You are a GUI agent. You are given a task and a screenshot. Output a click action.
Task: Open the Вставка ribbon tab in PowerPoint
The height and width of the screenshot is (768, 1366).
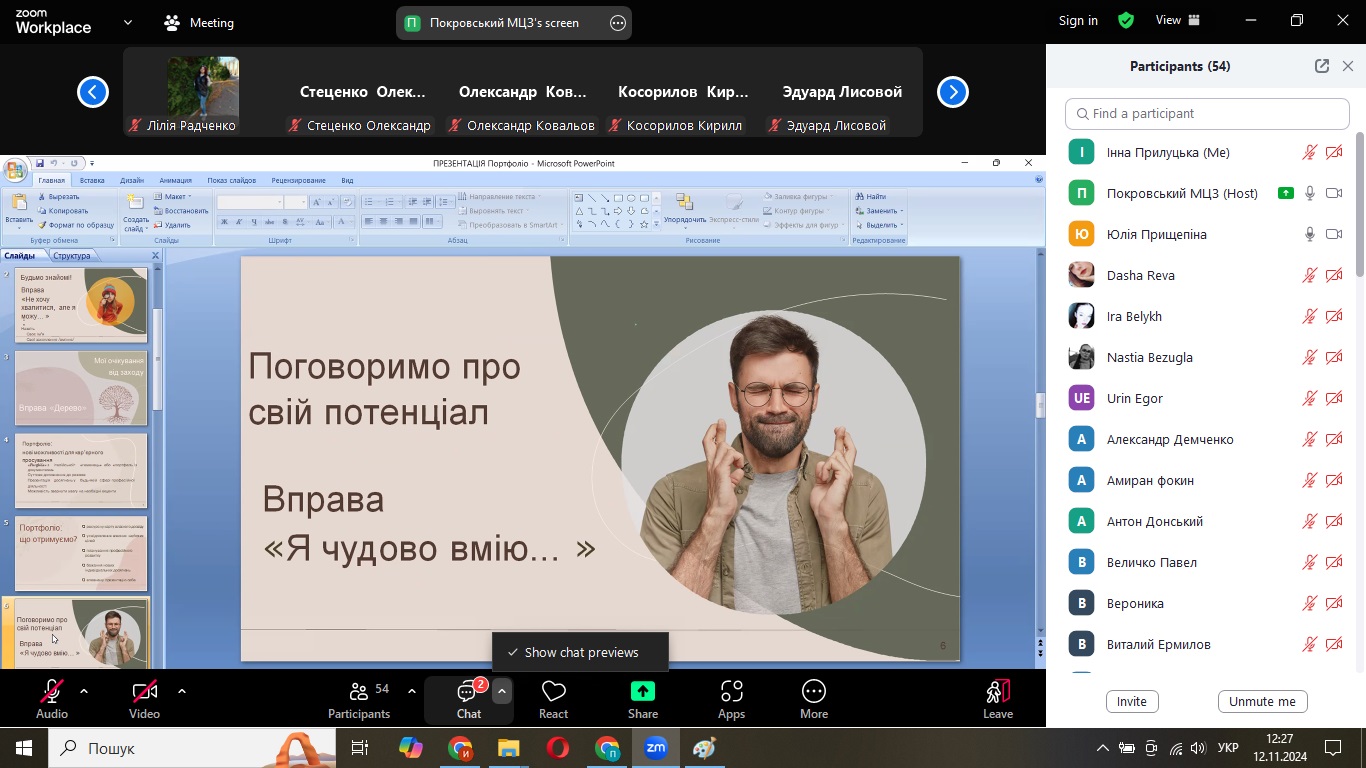tap(92, 181)
